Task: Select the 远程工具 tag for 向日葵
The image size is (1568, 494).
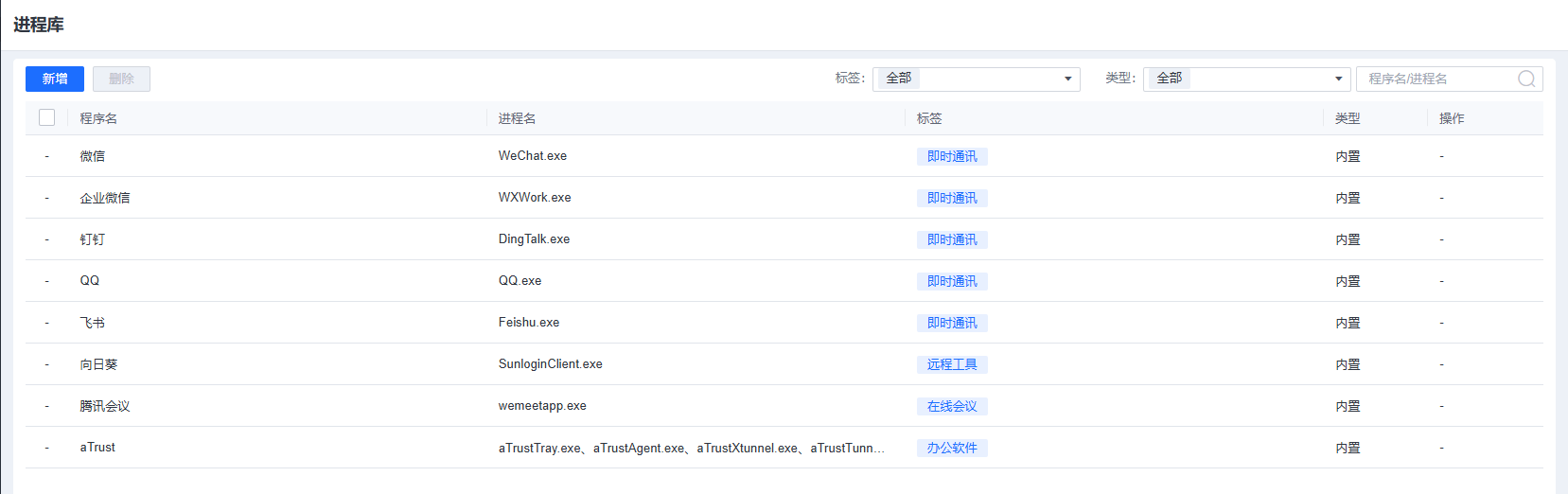Action: point(952,364)
